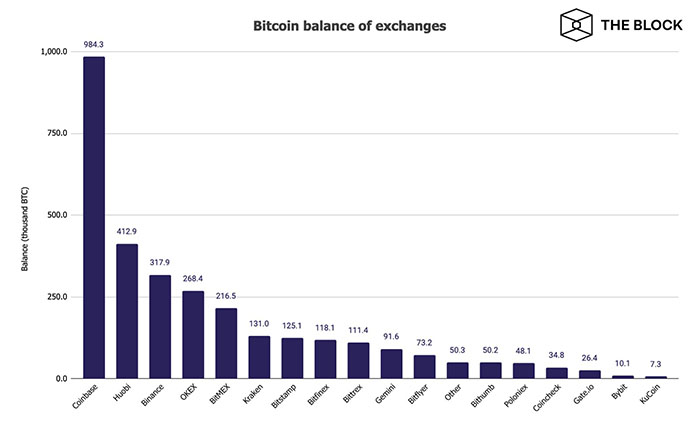Click the KuCoin axis label
Image resolution: width=700 pixels, height=431 pixels.
(x=650, y=394)
